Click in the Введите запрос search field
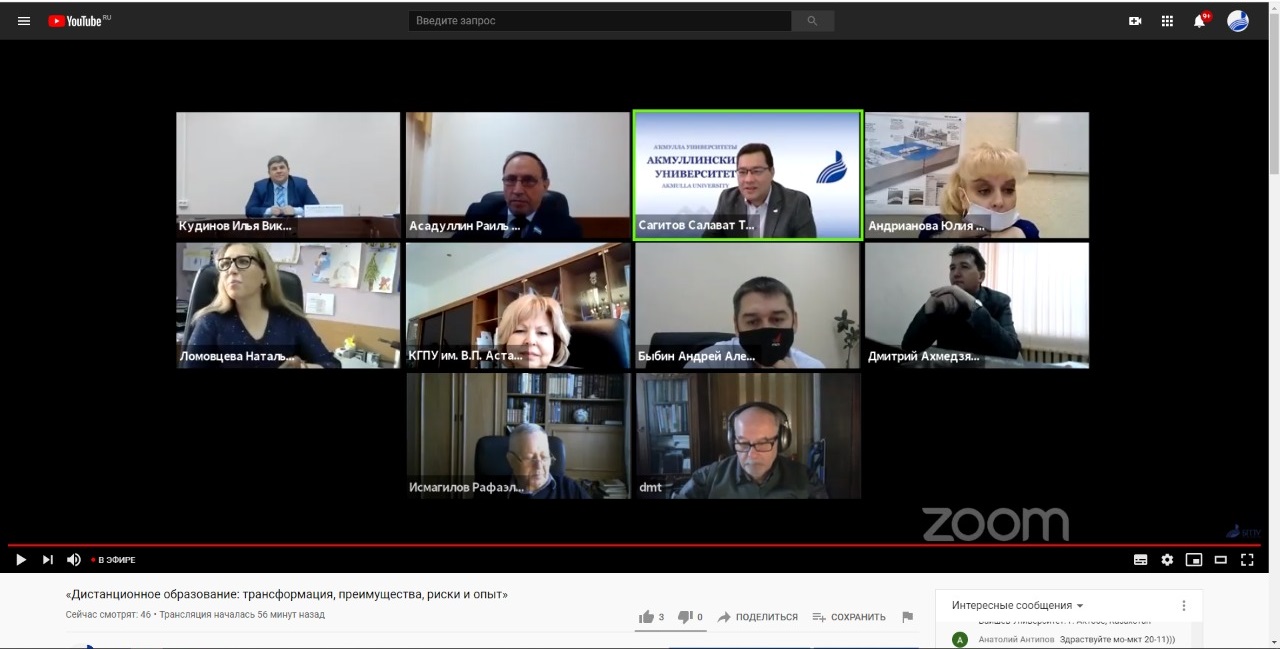This screenshot has width=1280, height=649. click(x=600, y=21)
